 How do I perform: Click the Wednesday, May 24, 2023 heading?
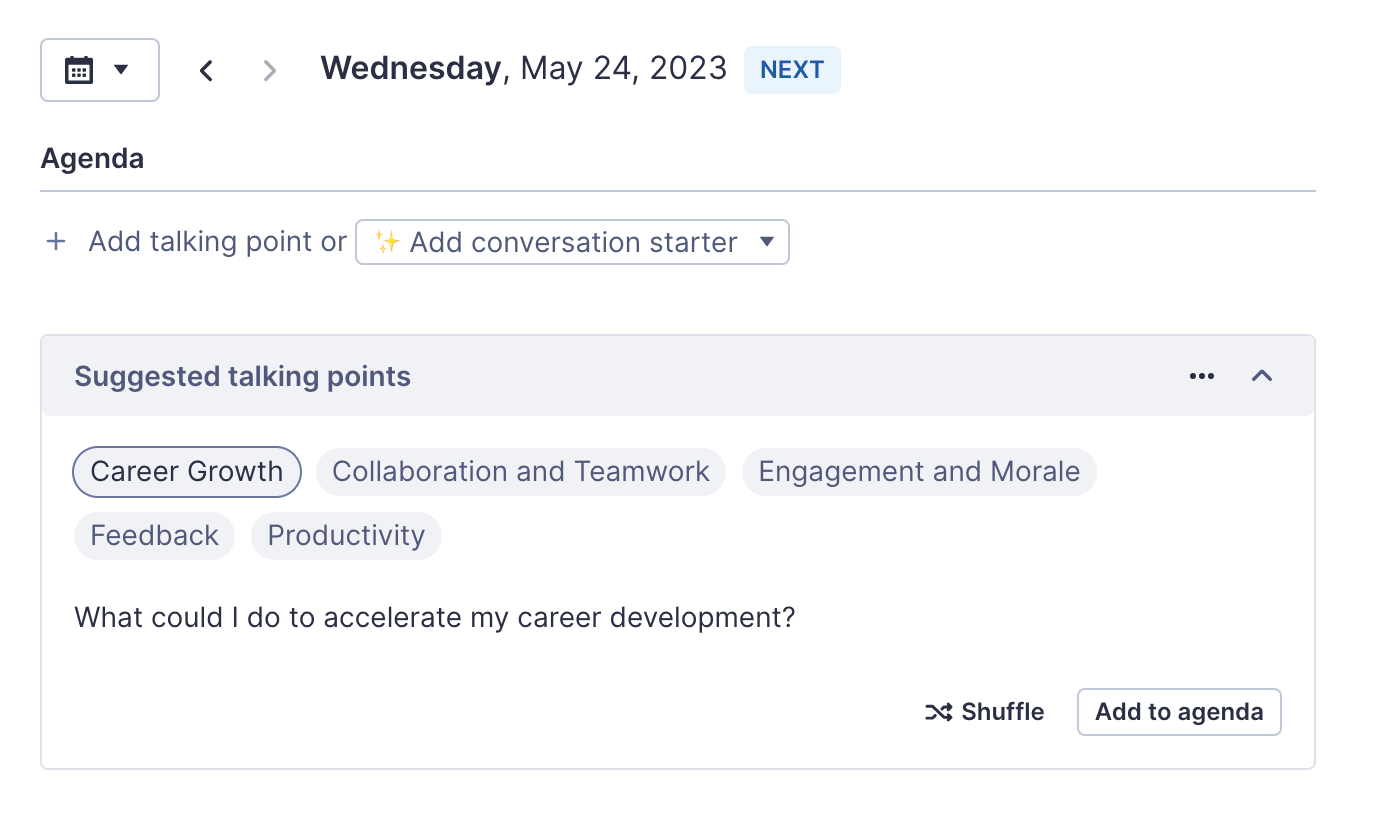[523, 69]
